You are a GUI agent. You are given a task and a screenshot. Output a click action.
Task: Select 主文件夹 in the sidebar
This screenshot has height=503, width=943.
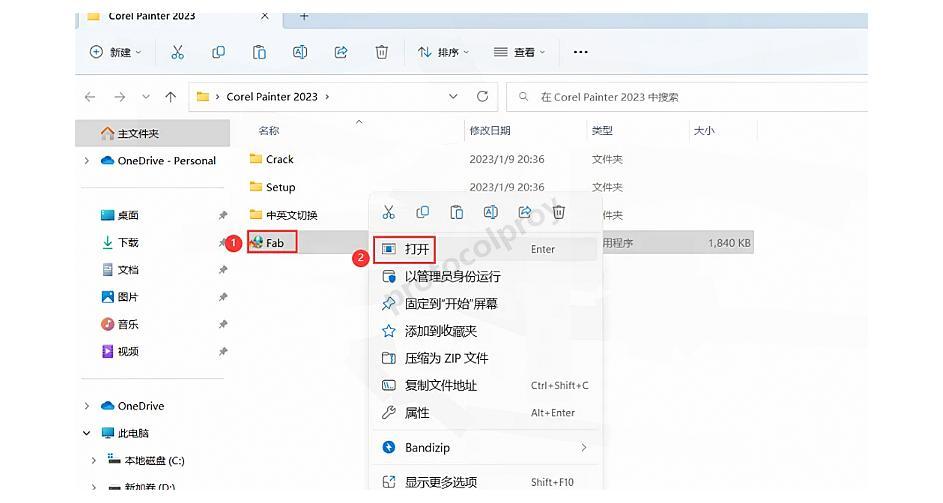153,133
